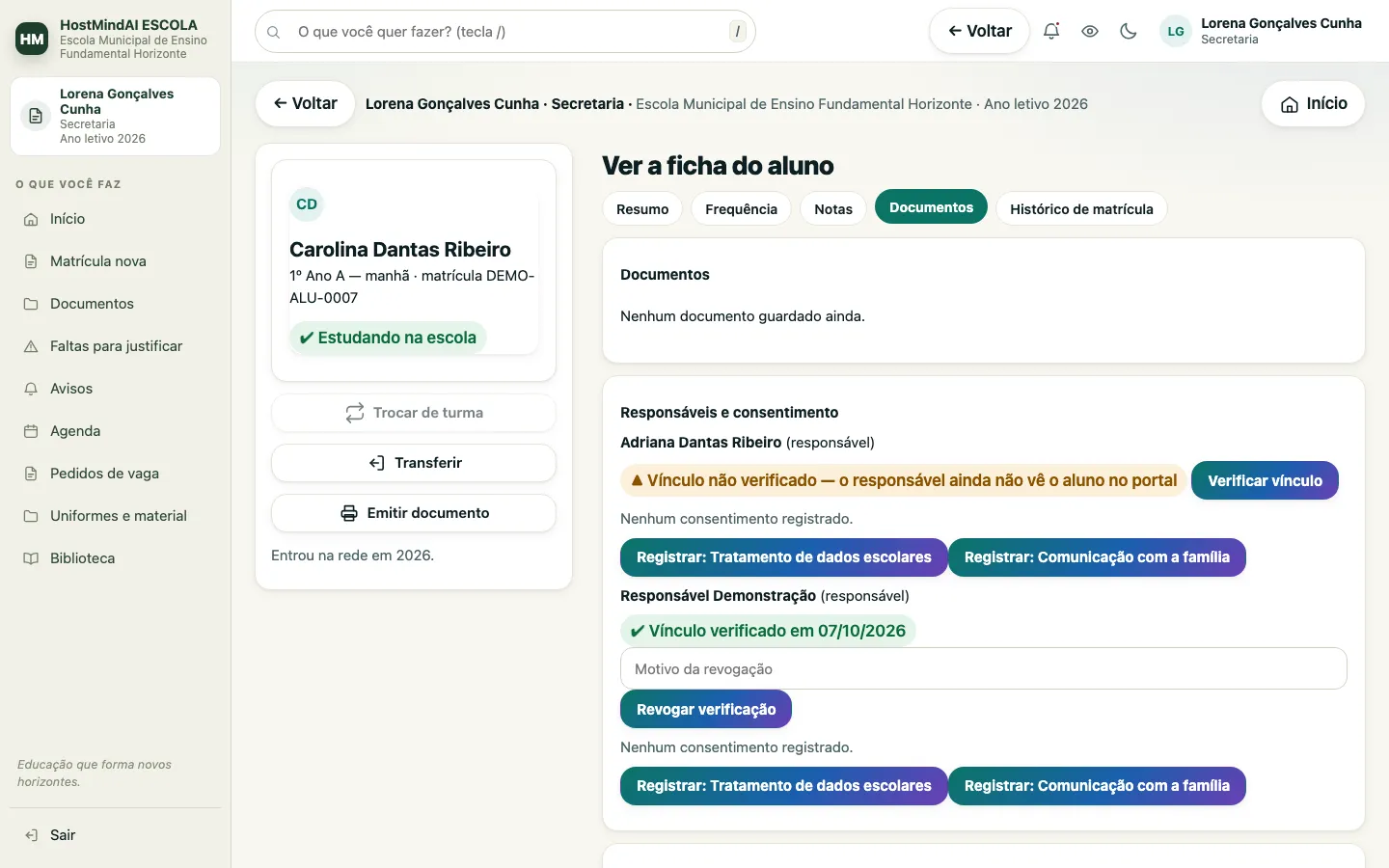
Task: Click the Trocar de turma button
Action: point(414,413)
